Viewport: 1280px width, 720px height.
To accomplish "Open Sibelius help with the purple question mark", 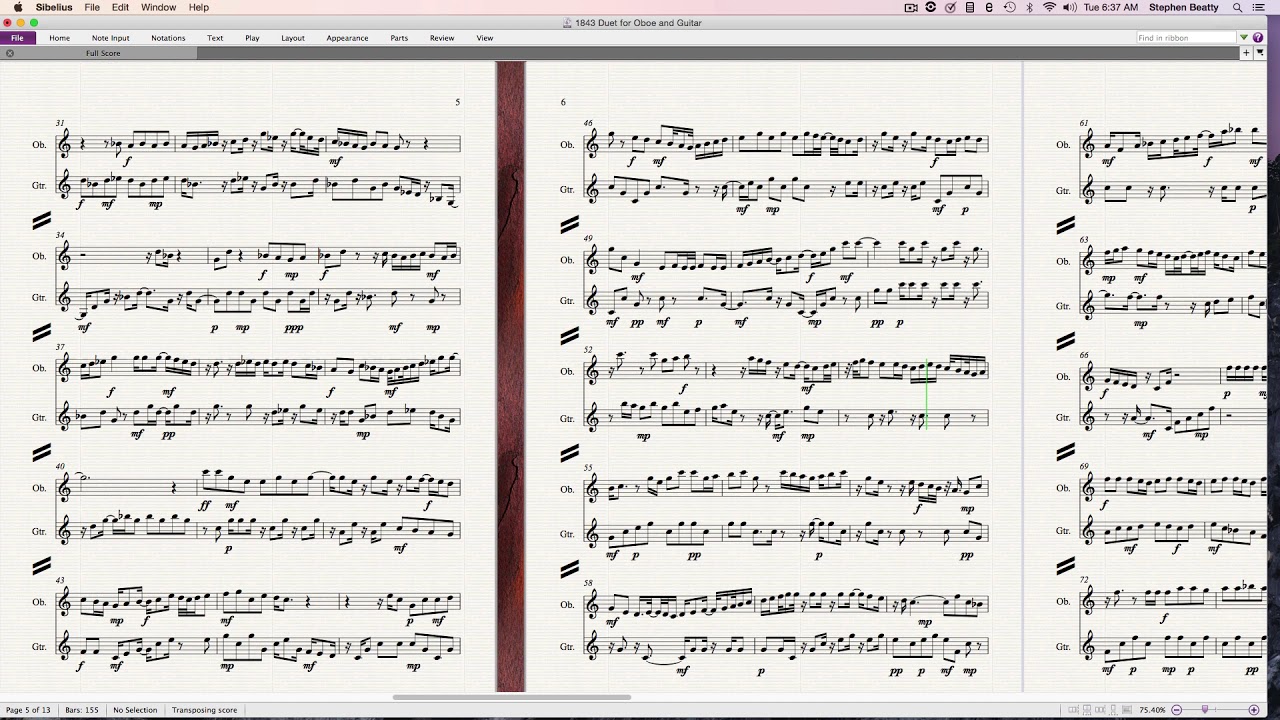I will 1258,38.
